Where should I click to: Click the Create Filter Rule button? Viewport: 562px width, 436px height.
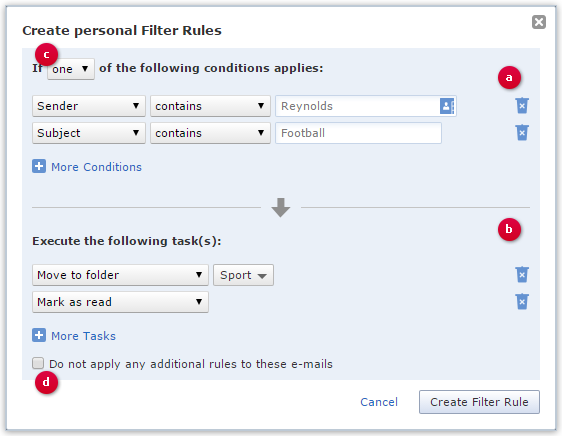(x=479, y=402)
